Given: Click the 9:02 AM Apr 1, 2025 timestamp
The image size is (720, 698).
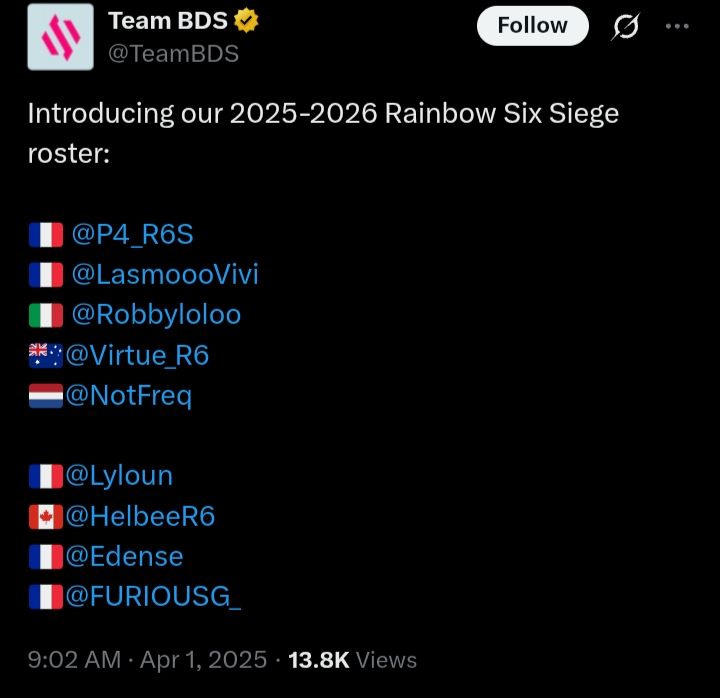Looking at the screenshot, I should (x=147, y=660).
